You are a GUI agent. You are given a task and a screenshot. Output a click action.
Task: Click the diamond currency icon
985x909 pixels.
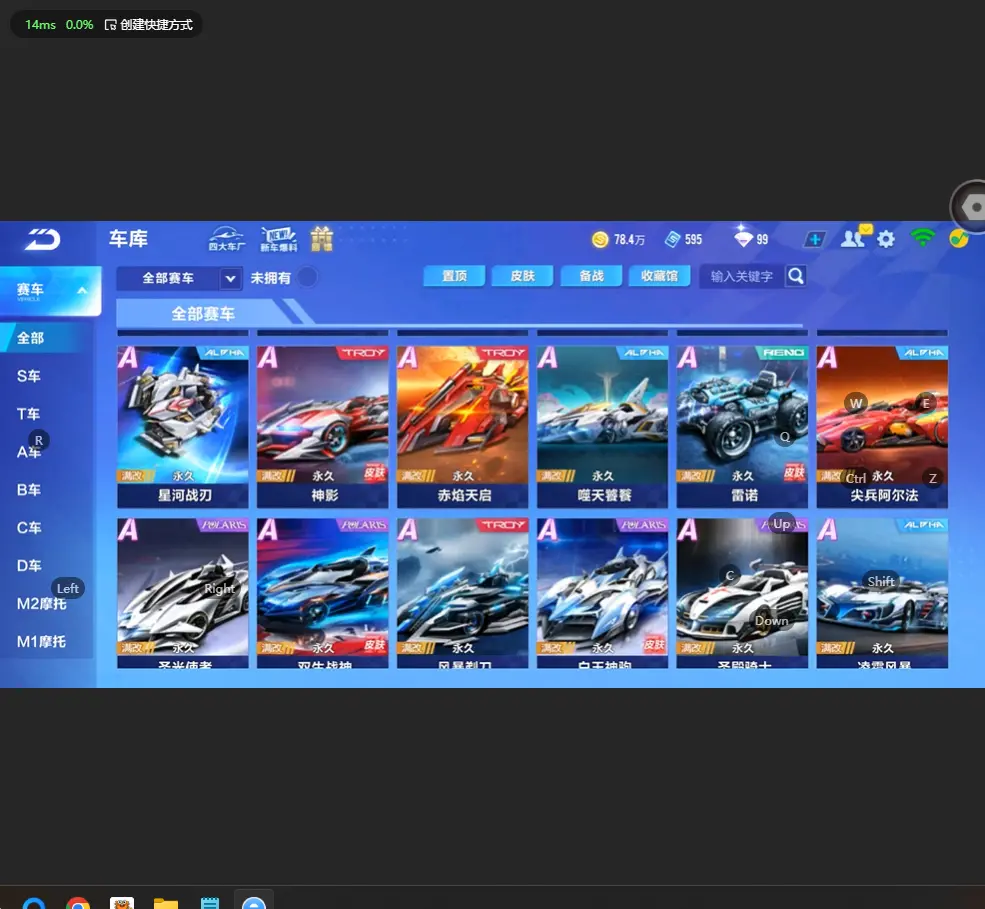[743, 237]
